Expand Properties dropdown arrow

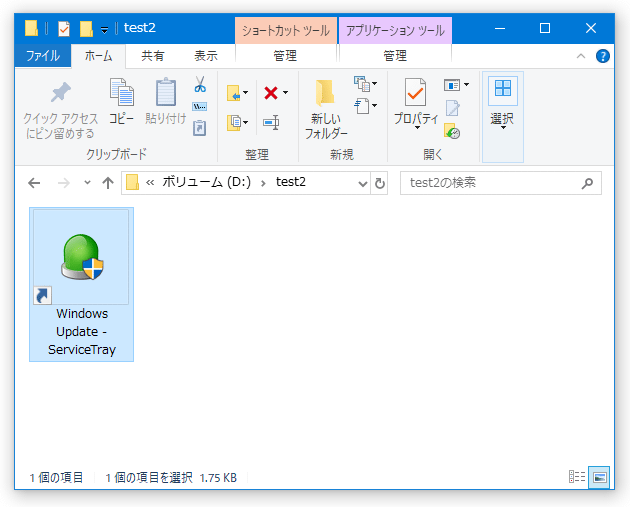click(417, 128)
